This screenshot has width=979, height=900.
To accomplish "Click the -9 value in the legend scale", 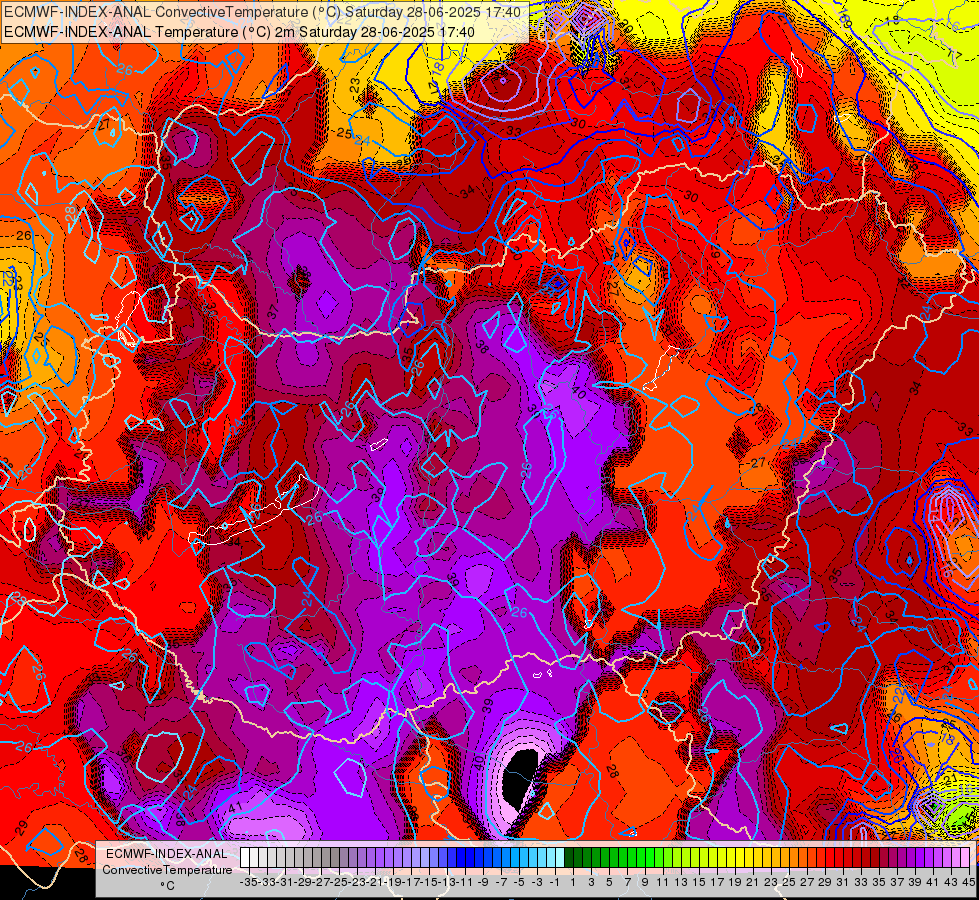I will [483, 883].
